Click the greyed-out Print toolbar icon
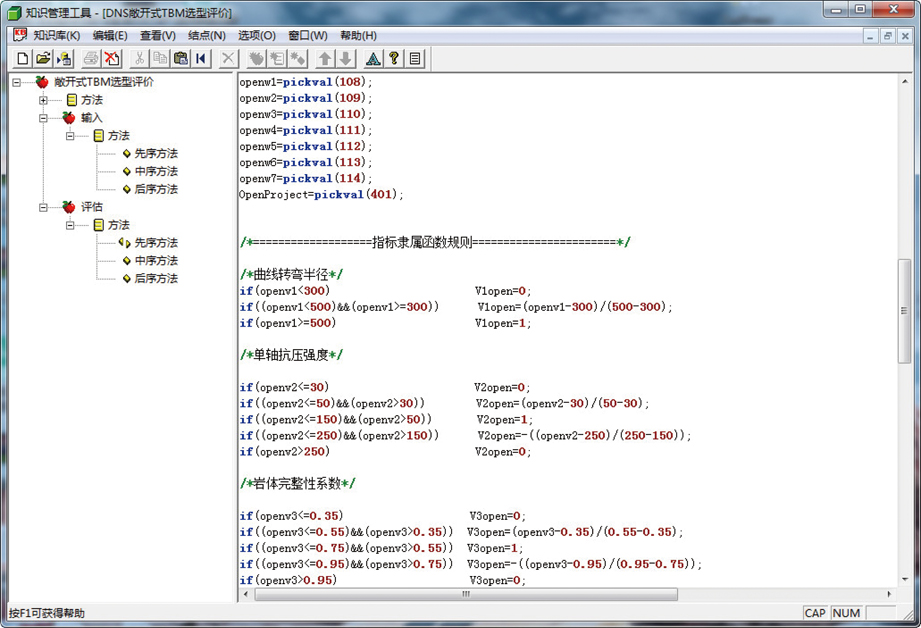The width and height of the screenshot is (921, 628). pyautogui.click(x=91, y=58)
